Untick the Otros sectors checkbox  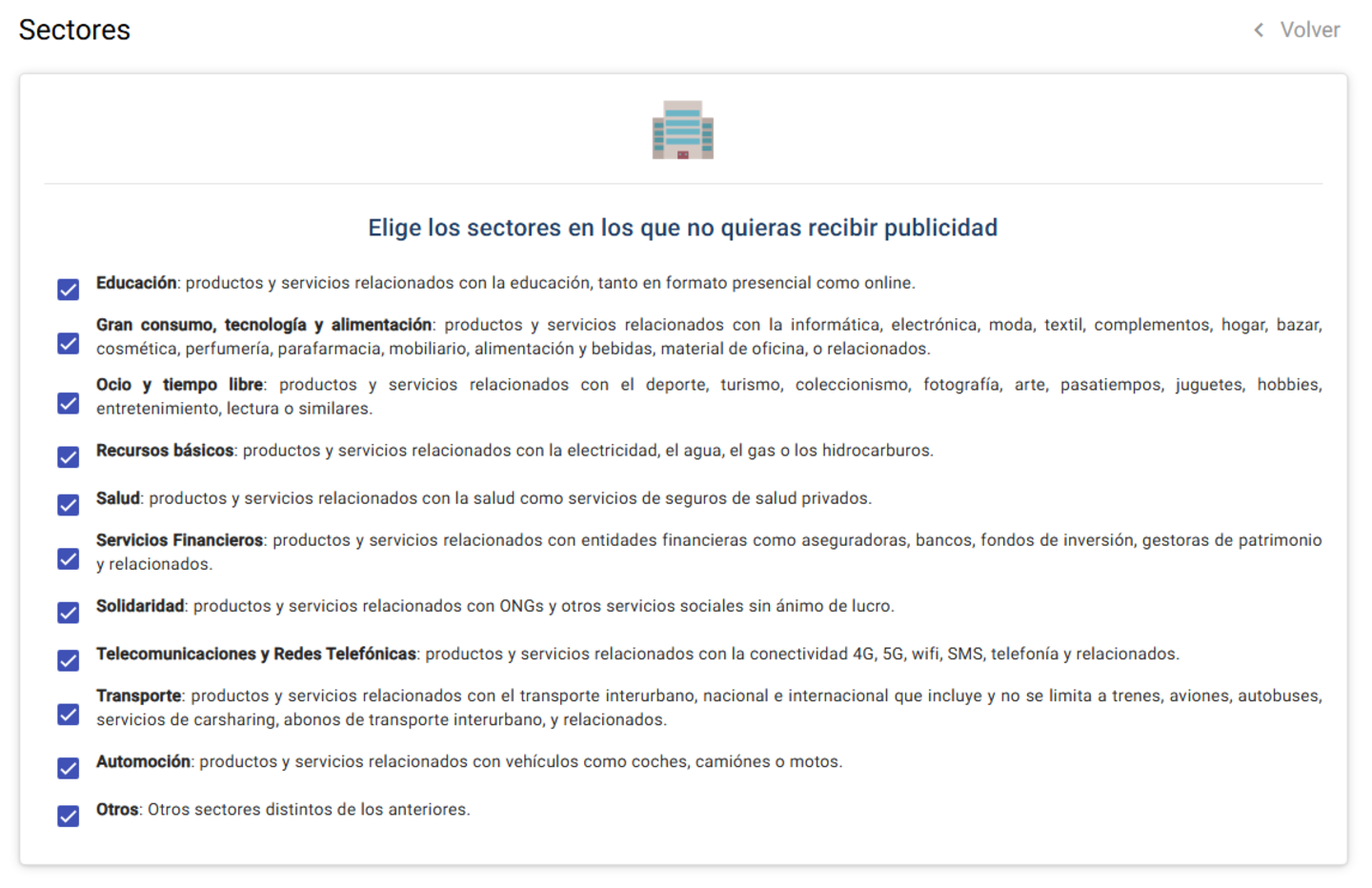(x=68, y=816)
